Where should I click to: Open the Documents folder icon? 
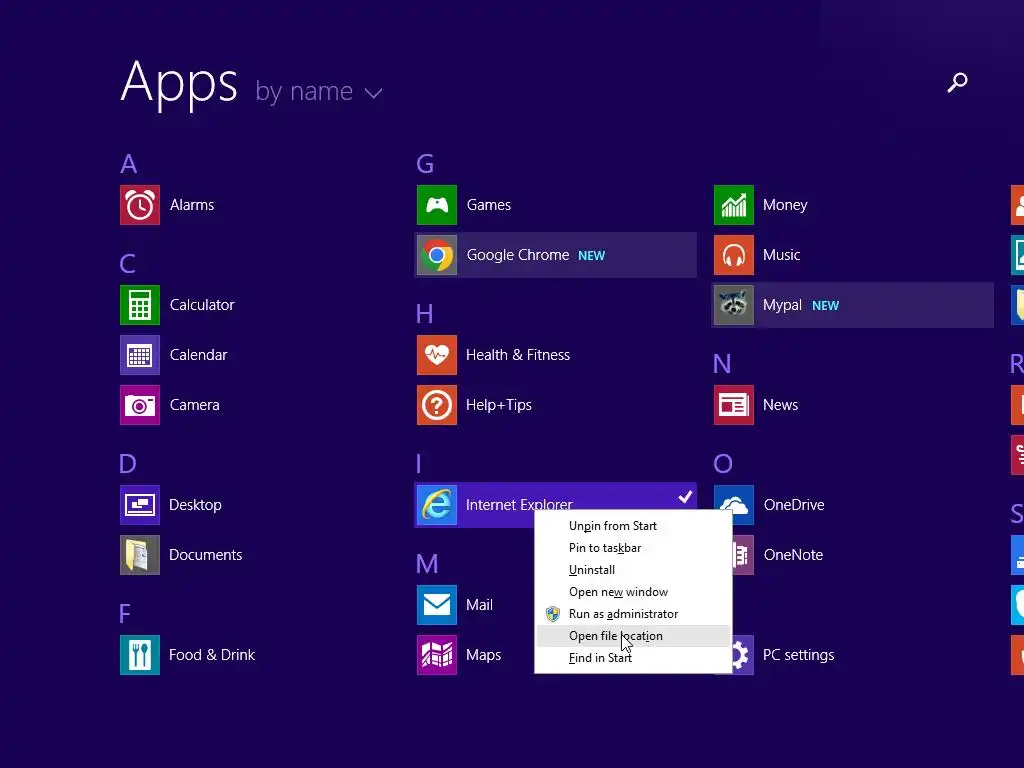(140, 555)
